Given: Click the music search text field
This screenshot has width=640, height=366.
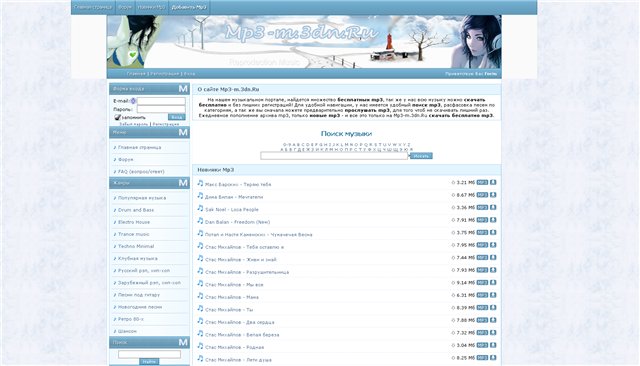Looking at the screenshot, I should 334,156.
